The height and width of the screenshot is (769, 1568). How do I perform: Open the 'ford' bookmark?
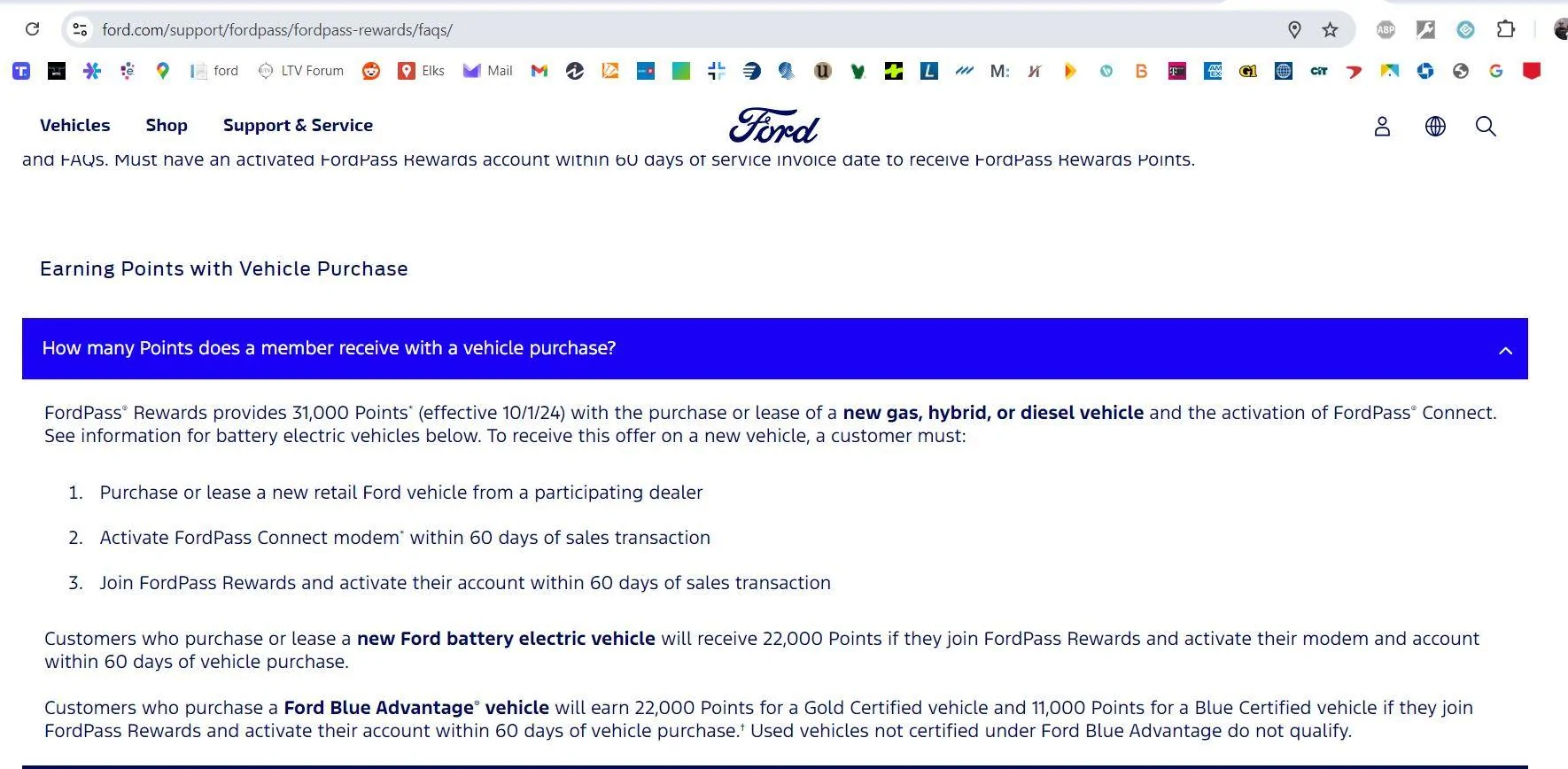(x=214, y=71)
